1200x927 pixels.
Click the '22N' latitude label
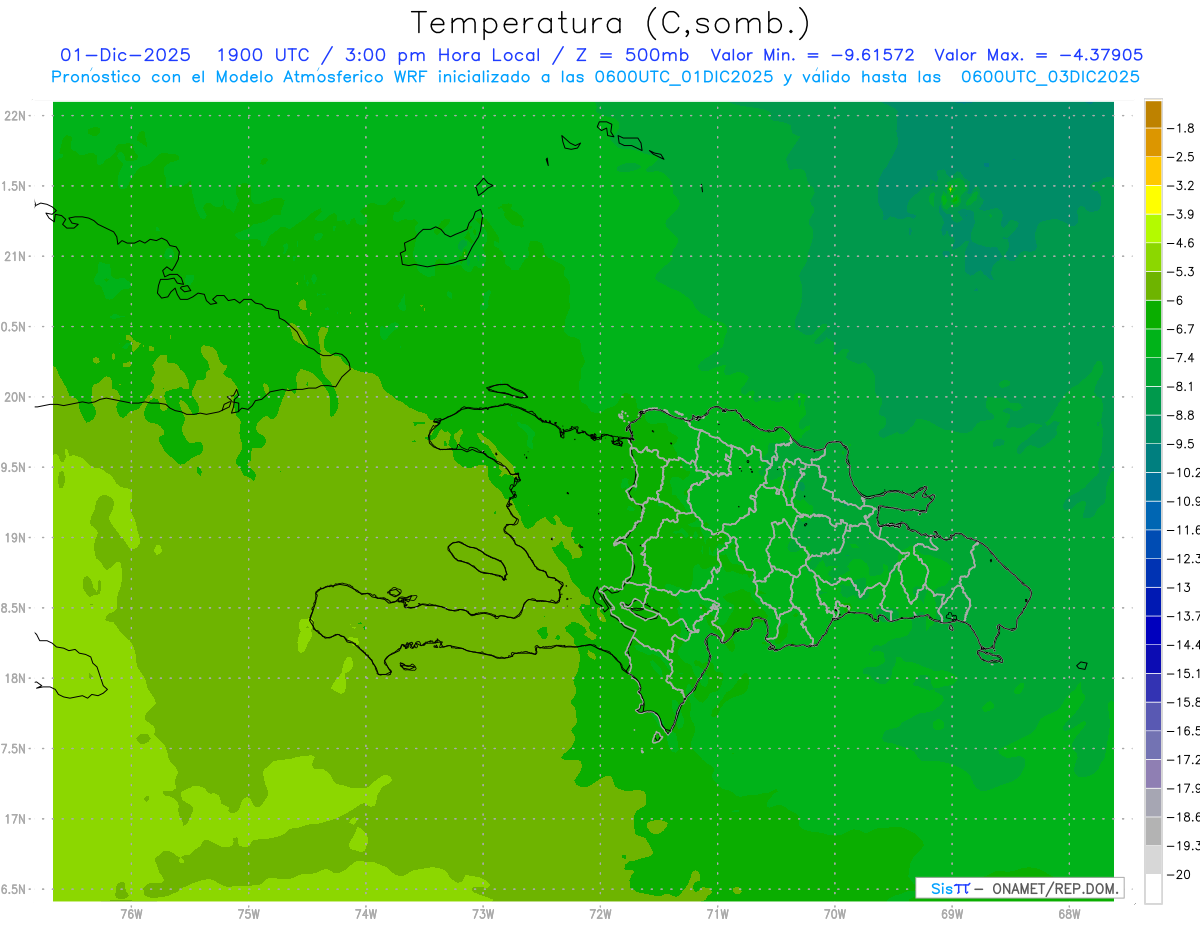[x=15, y=116]
